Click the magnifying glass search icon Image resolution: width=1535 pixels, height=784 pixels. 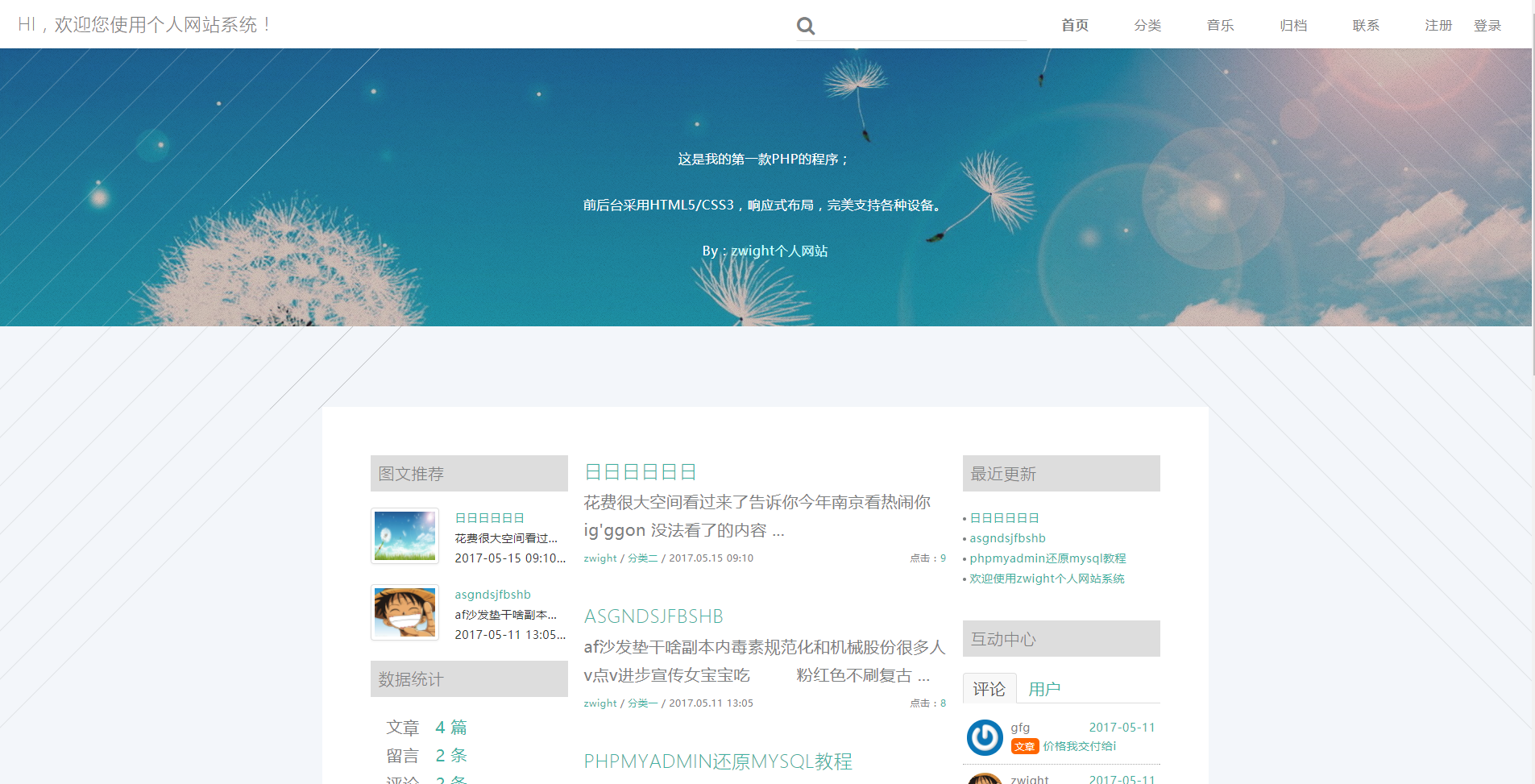(806, 26)
